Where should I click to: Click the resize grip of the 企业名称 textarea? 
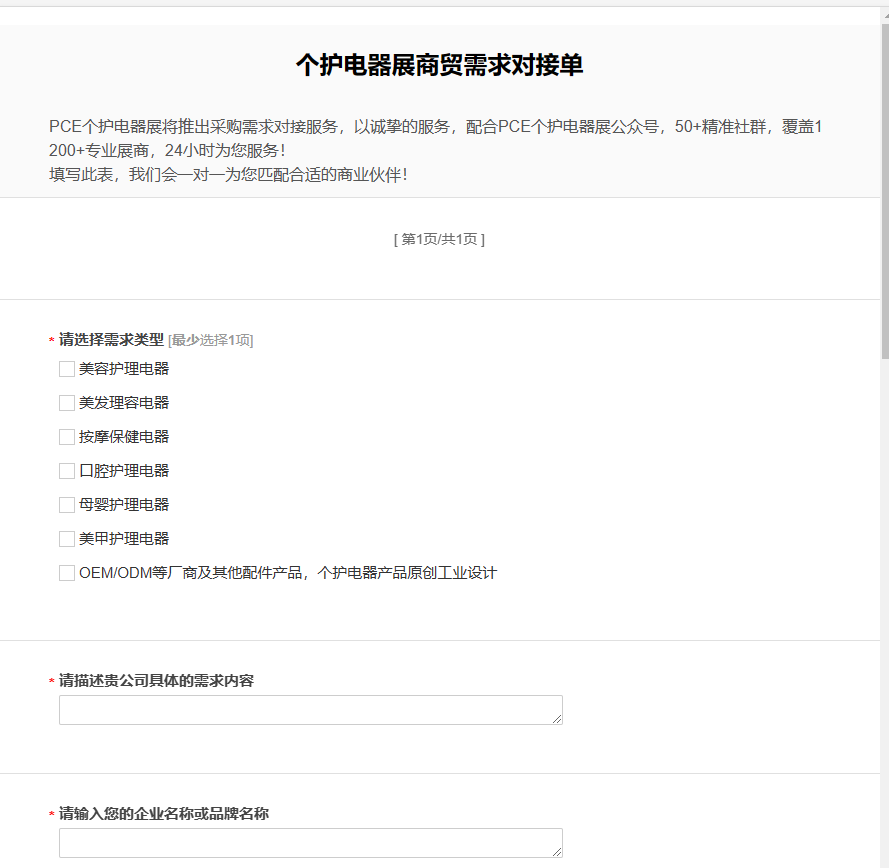click(x=557, y=852)
